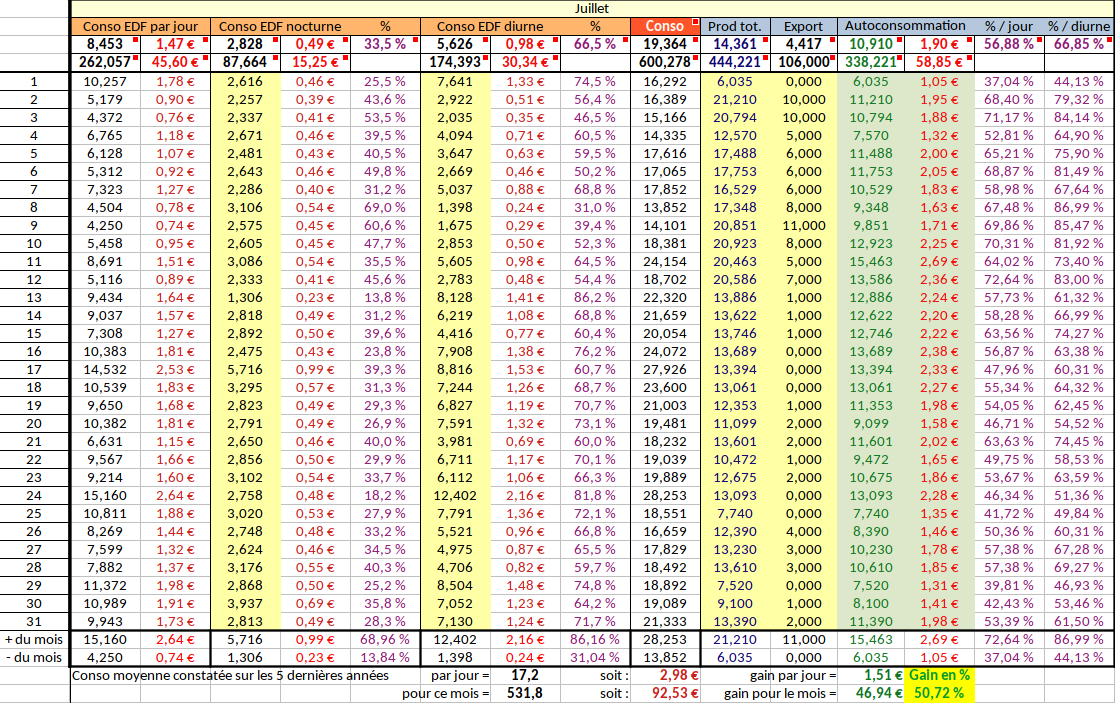
Task: Select the Export column header
Action: [803, 26]
